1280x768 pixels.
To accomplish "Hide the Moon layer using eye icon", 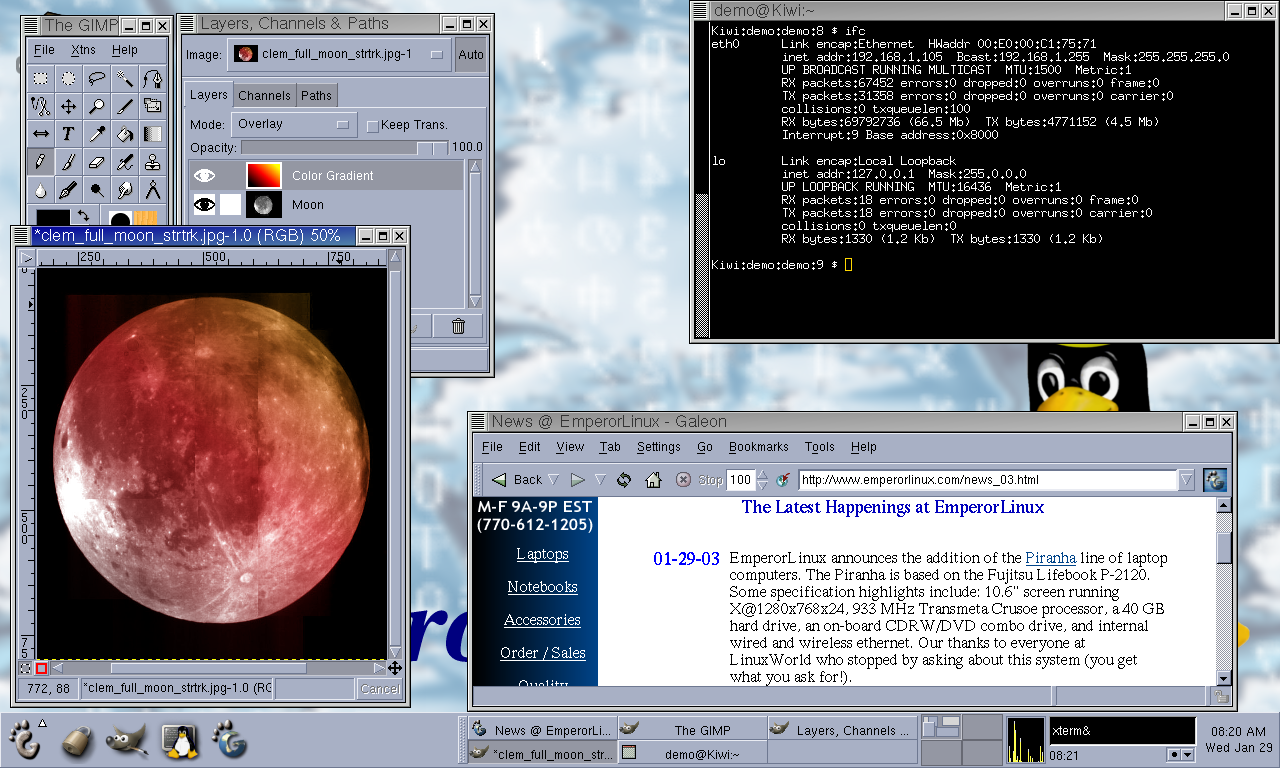I will point(205,204).
